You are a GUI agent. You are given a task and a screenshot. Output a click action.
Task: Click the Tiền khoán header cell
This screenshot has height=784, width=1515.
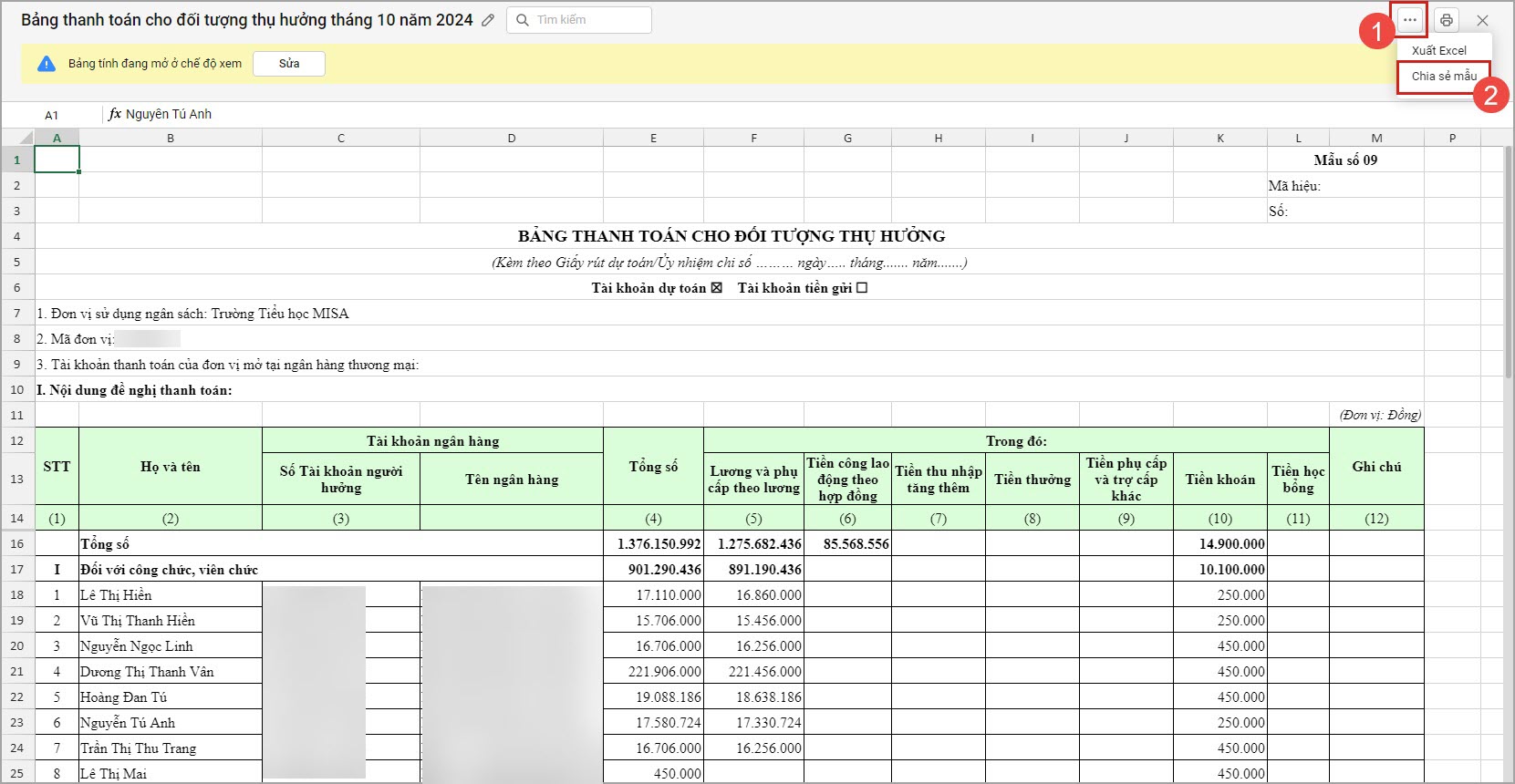pyautogui.click(x=1220, y=480)
